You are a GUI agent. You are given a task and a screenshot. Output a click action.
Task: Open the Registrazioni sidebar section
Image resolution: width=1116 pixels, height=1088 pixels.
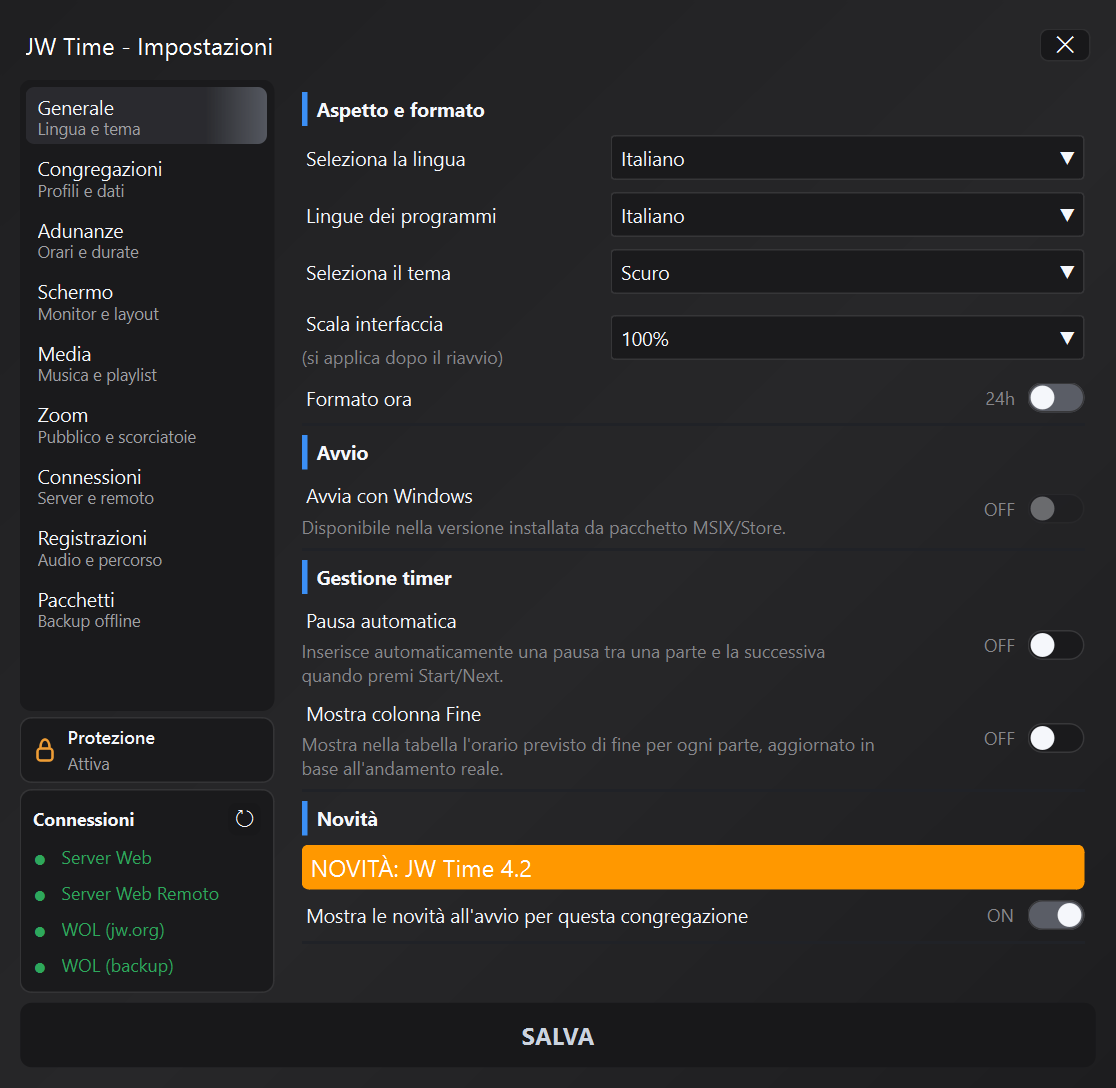tap(147, 548)
